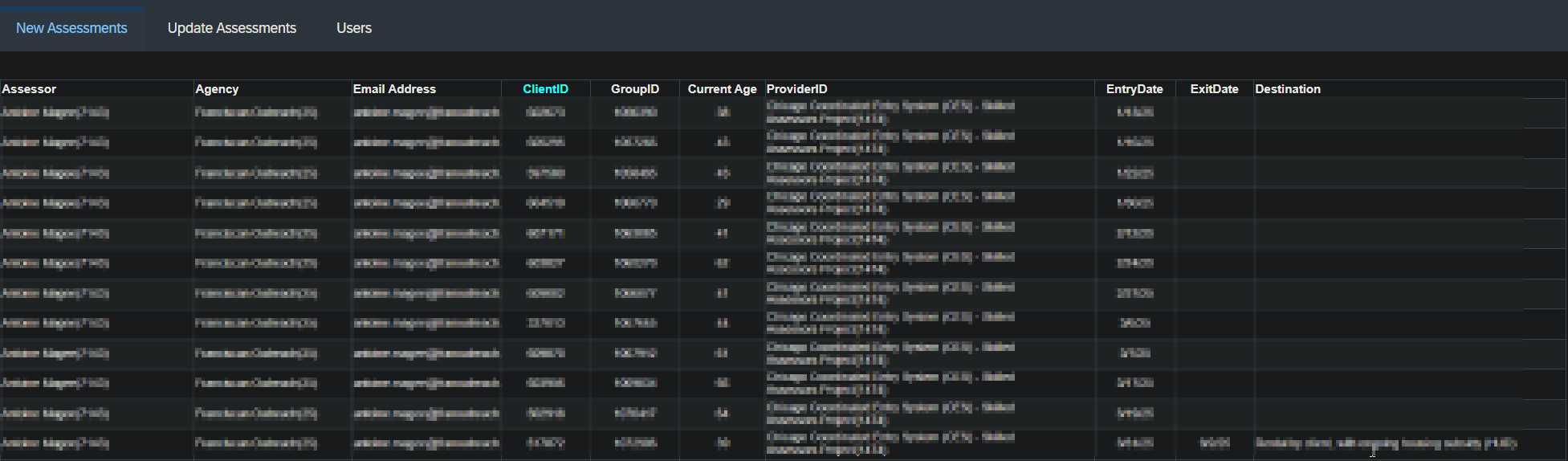Go to the Users tab
The image size is (1568, 461).
(353, 28)
